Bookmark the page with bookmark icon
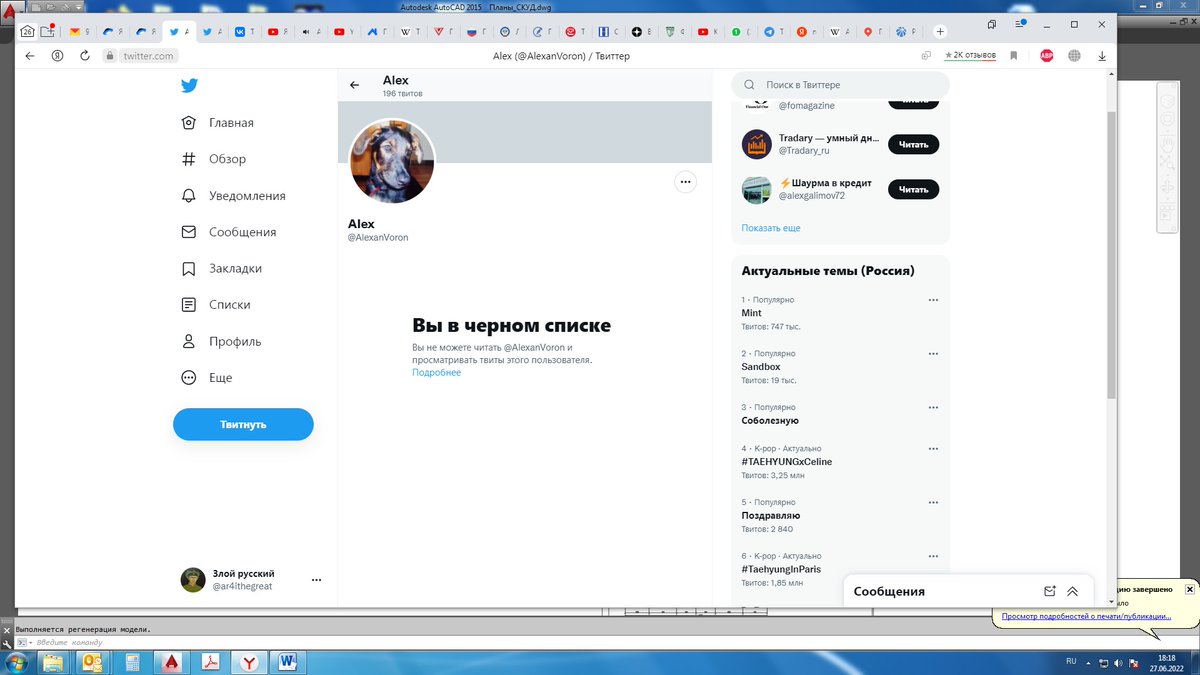 (1013, 56)
